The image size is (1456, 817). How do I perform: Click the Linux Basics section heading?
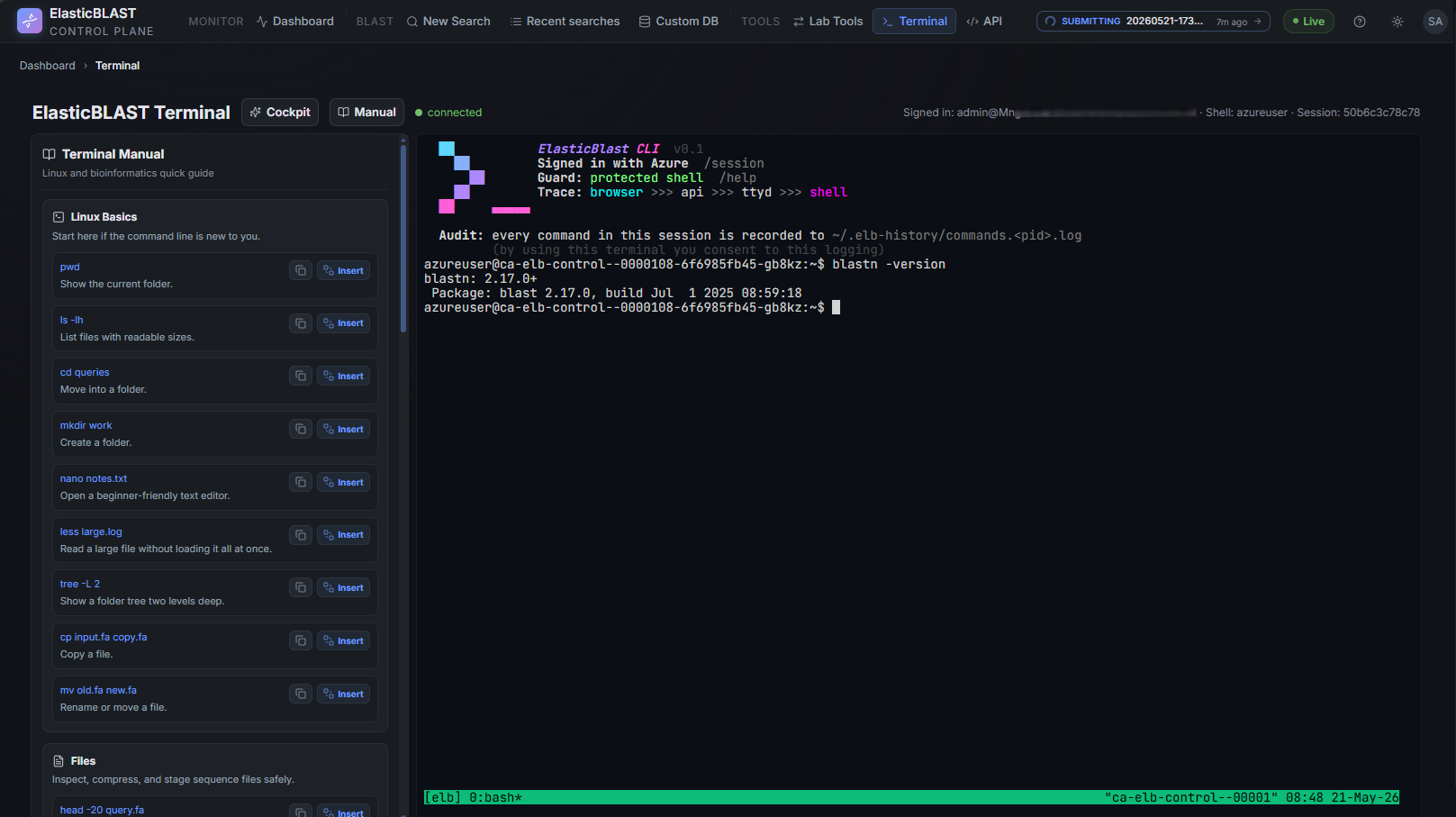(x=104, y=217)
